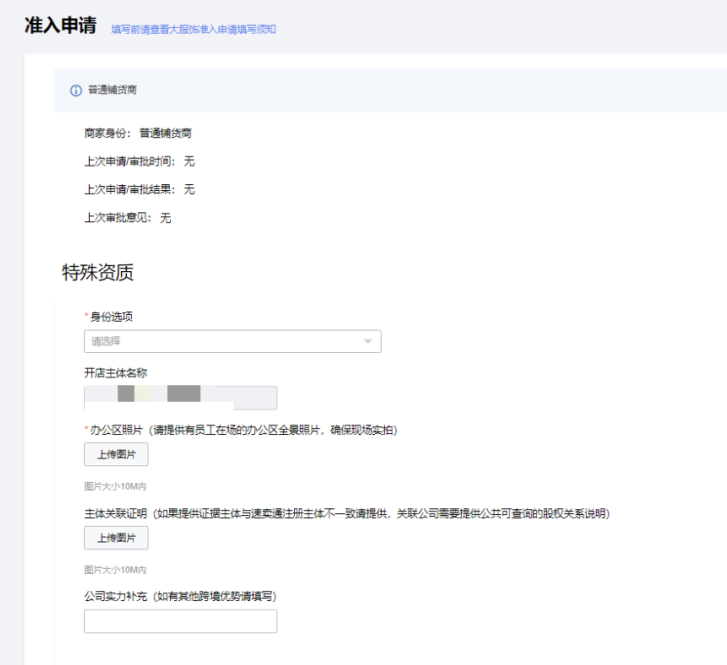Click the info icon beside 普通铺货商
This screenshot has width=727, height=665.
coord(75,90)
